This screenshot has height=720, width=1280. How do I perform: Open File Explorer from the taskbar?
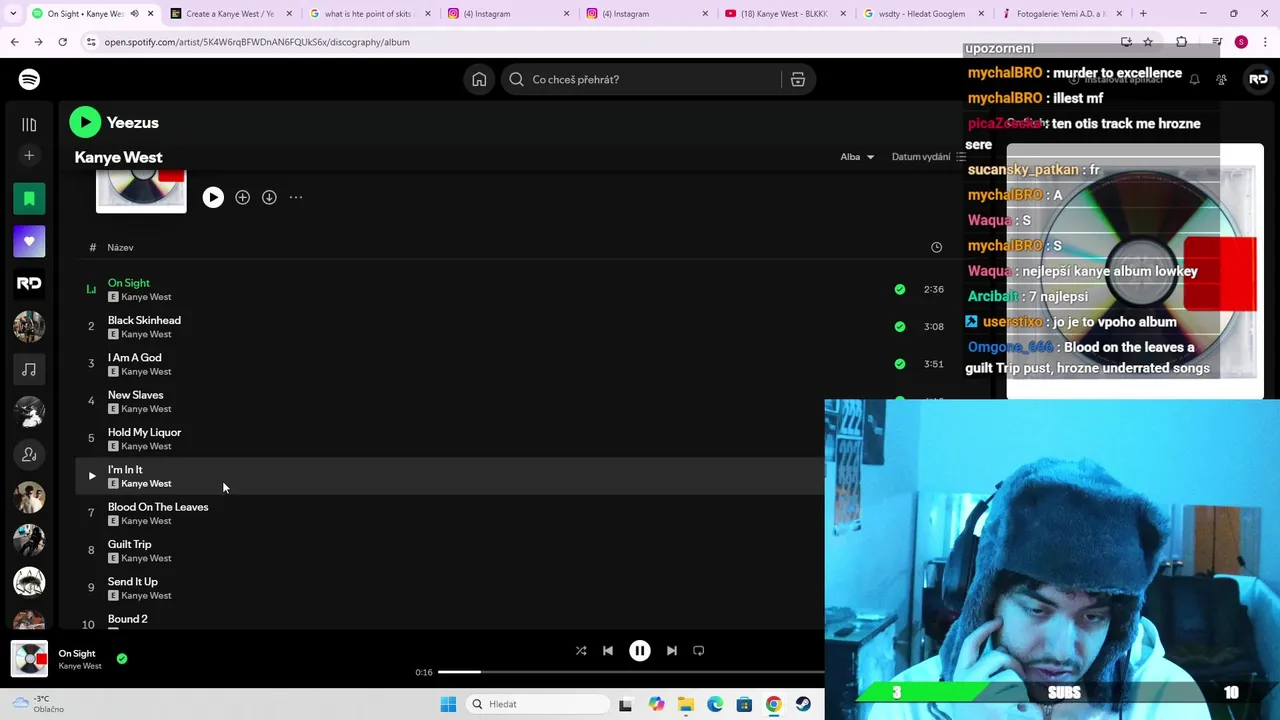click(686, 704)
